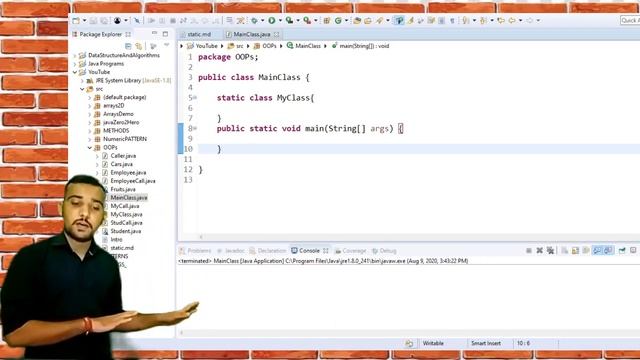Click Collapse All in Package Explorer
Image resolution: width=640 pixels, height=360 pixels.
point(128,46)
